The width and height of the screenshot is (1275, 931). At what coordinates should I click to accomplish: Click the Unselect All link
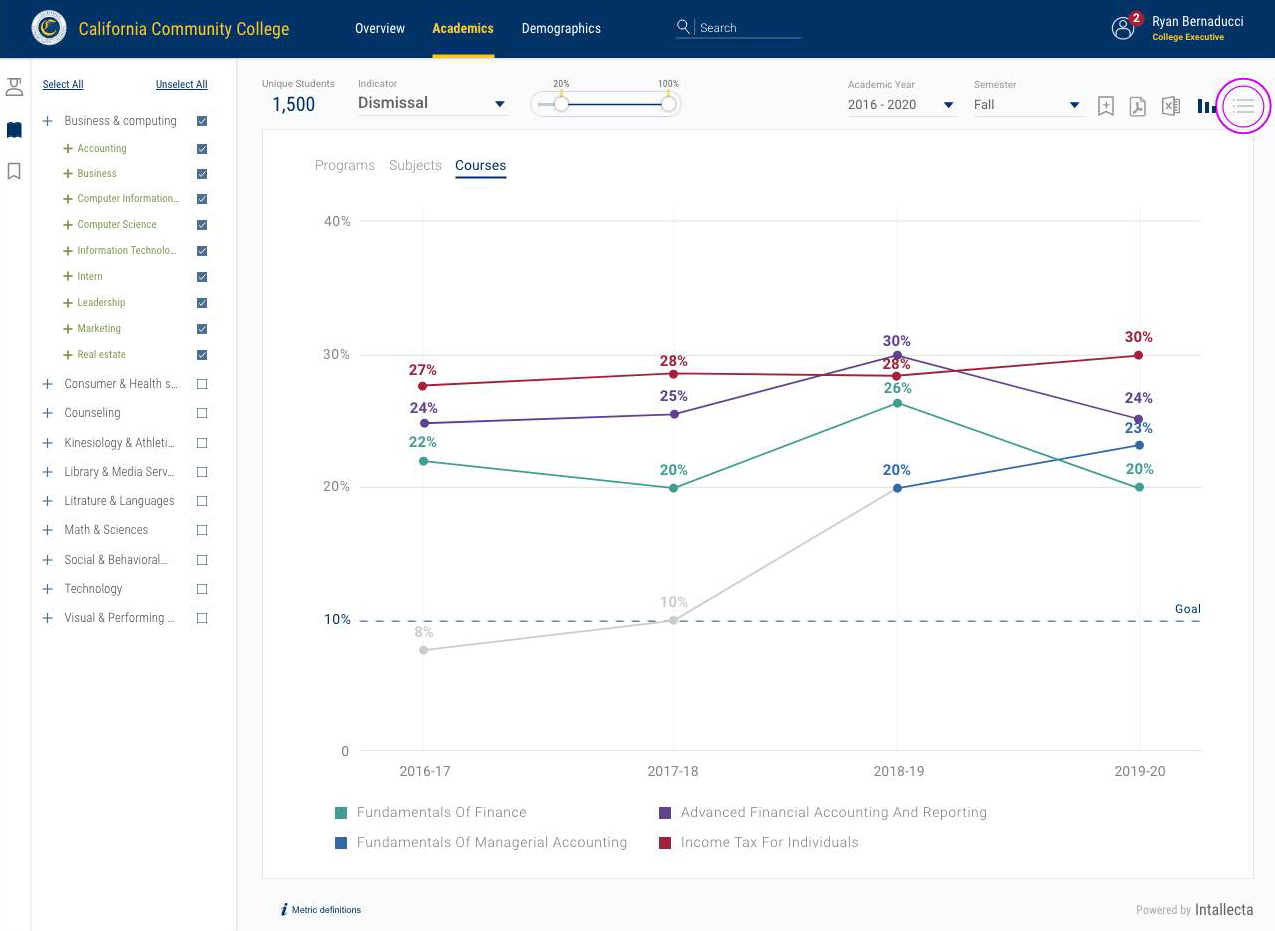coord(182,84)
